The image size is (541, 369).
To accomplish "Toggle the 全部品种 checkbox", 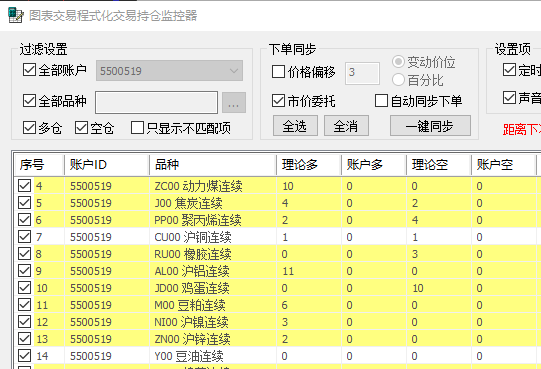I will (x=29, y=100).
